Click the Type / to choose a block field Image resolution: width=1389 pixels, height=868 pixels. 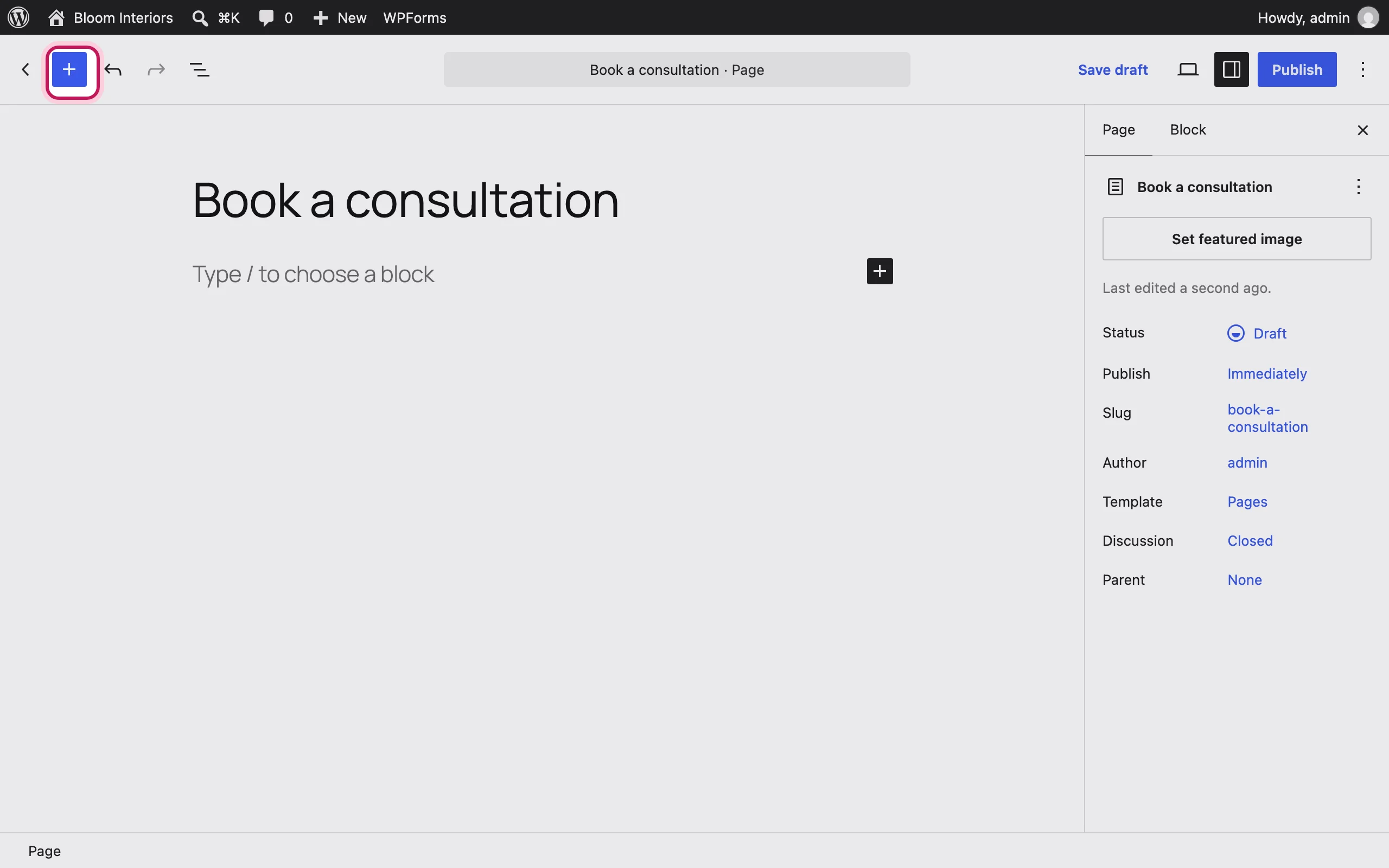[x=313, y=275]
